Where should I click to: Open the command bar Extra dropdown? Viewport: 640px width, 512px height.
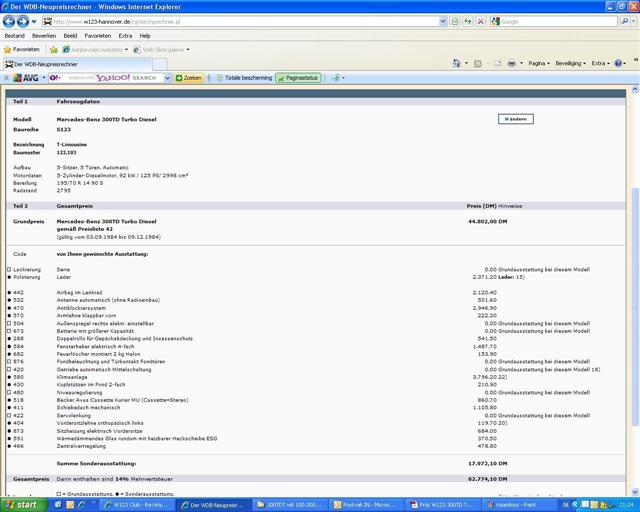[x=600, y=63]
